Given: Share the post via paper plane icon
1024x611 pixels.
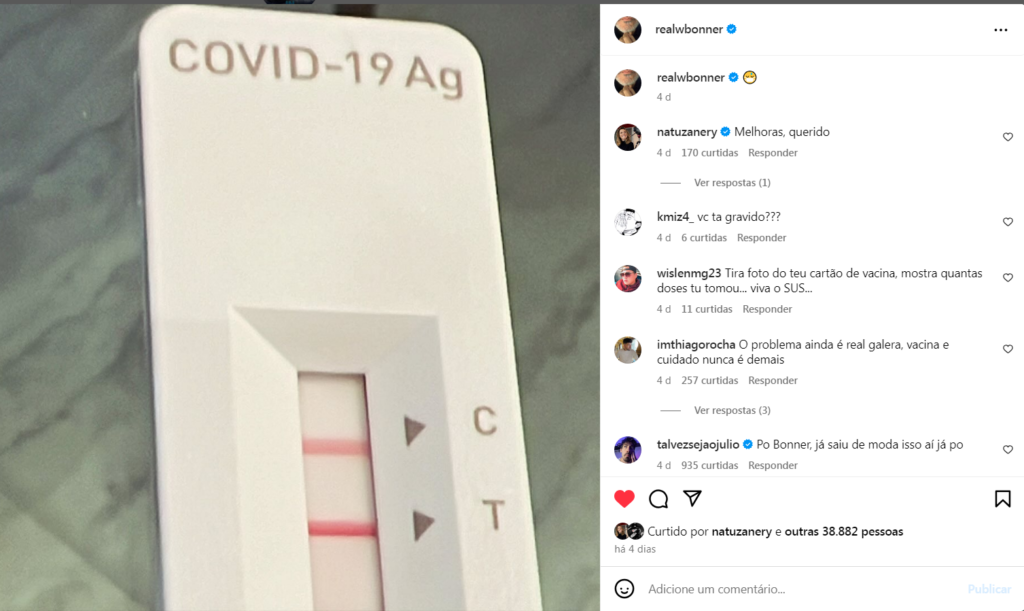Looking at the screenshot, I should [x=692, y=499].
